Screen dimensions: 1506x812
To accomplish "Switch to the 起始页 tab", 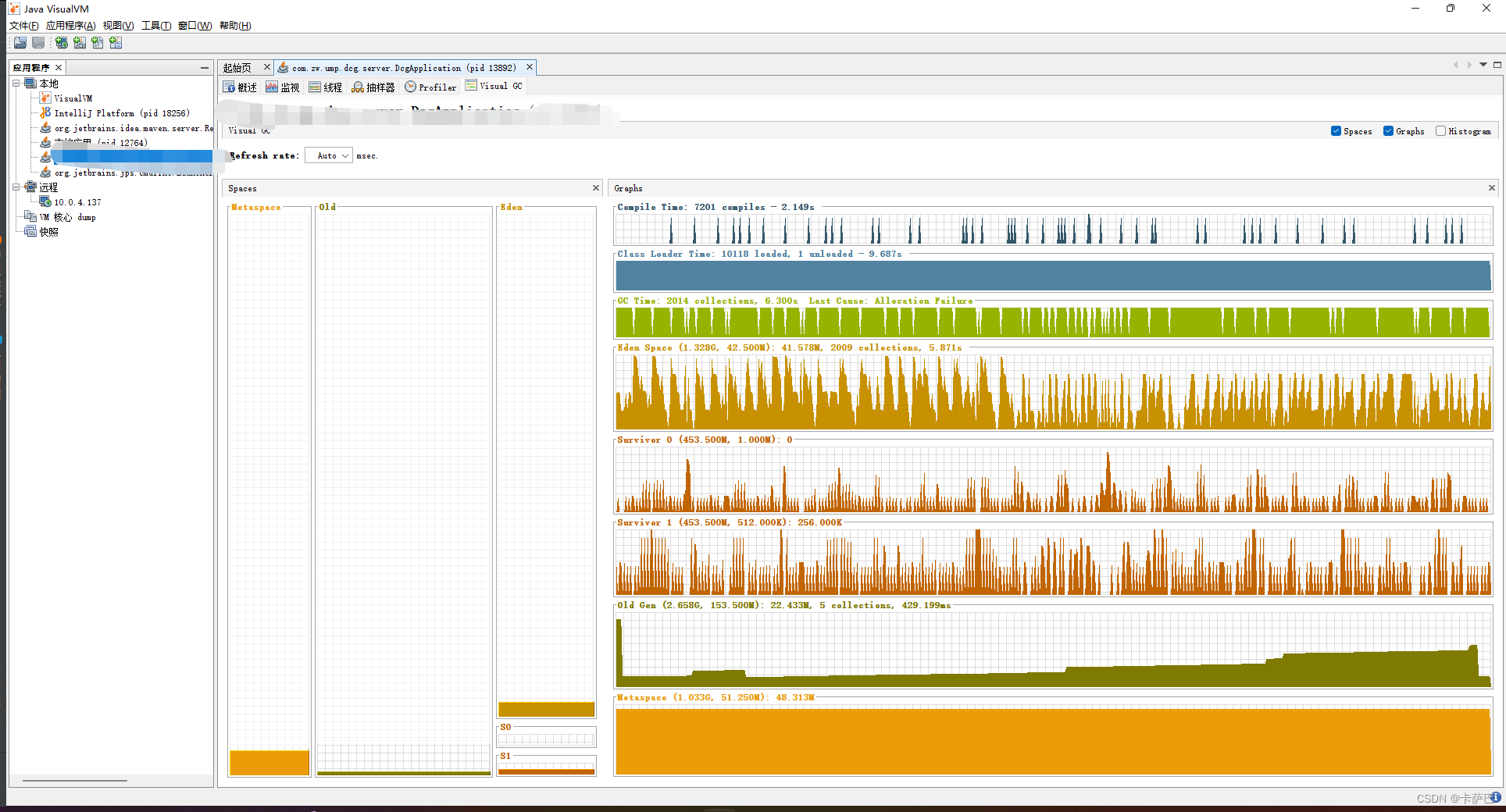I will tap(237, 68).
